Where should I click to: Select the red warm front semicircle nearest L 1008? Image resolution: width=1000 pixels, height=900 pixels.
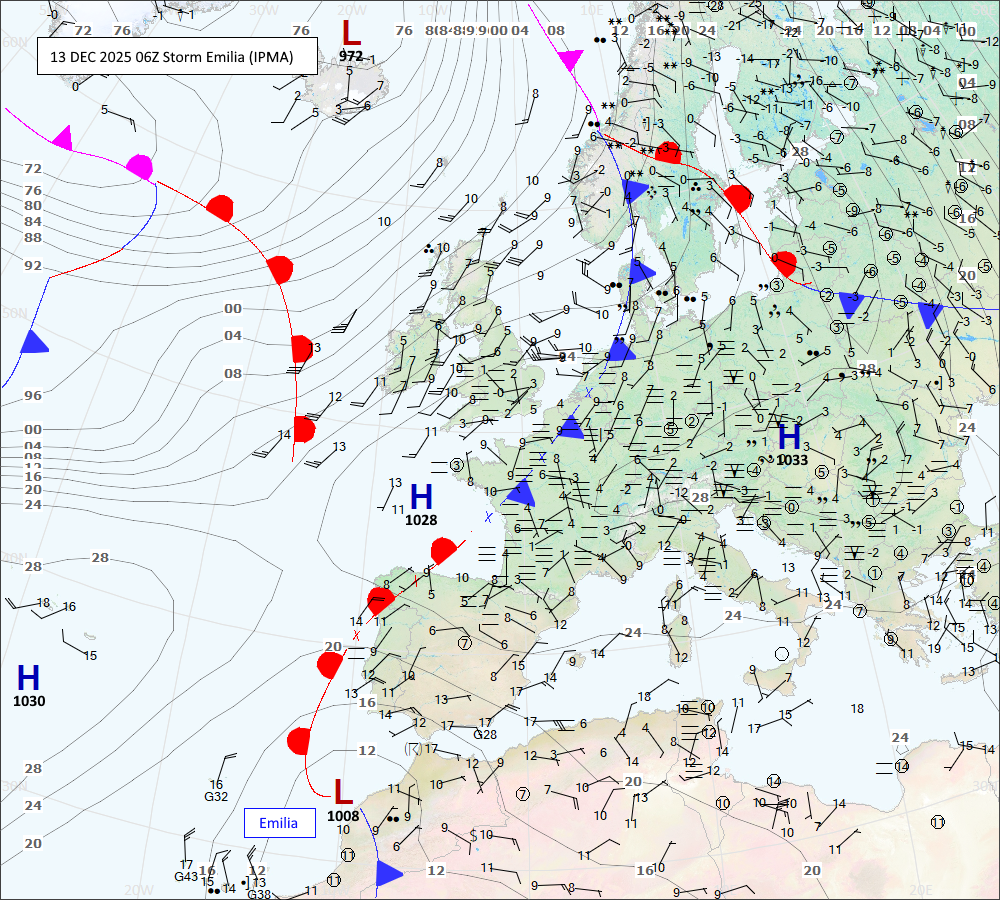(299, 741)
